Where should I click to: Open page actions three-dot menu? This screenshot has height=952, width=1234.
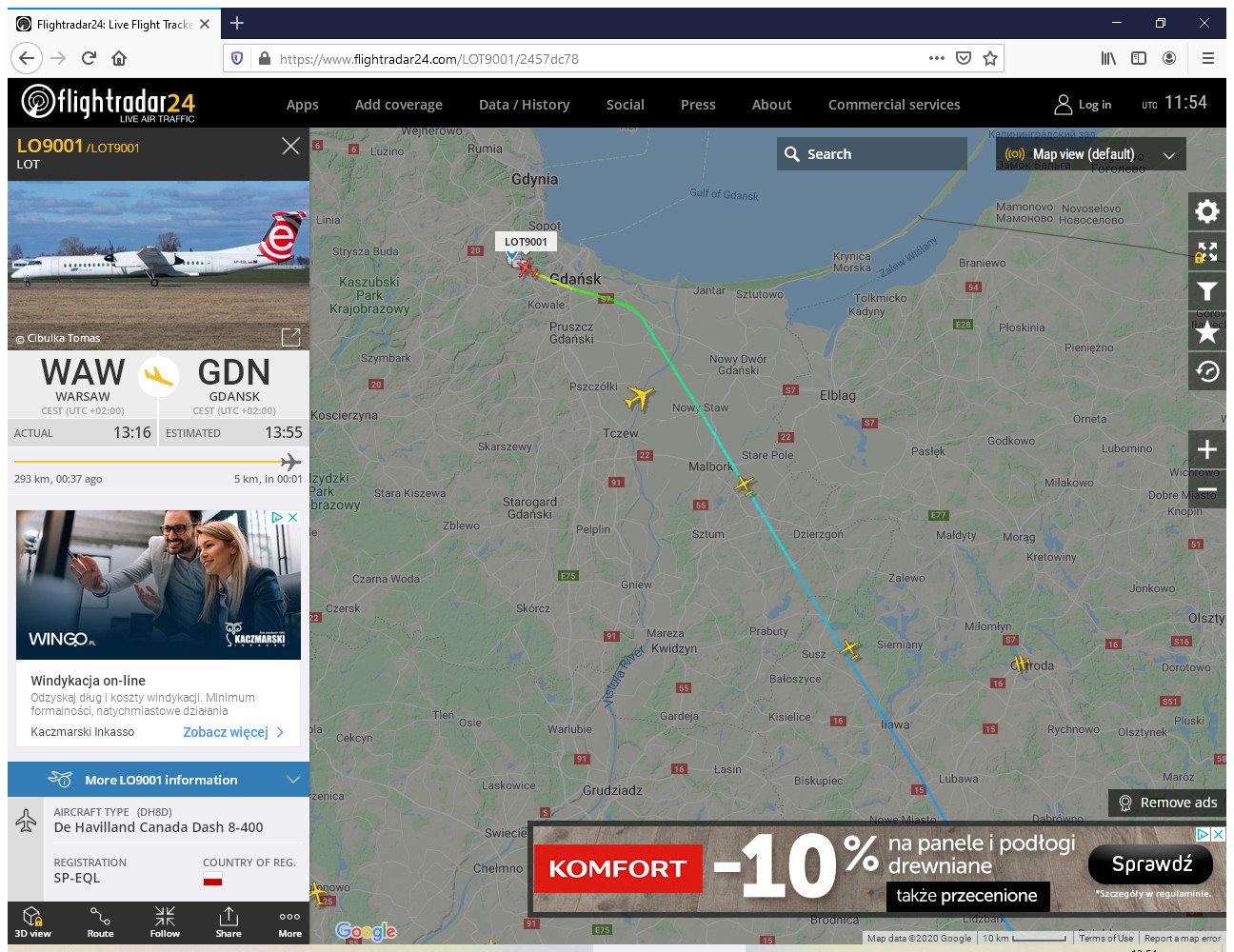(x=937, y=58)
